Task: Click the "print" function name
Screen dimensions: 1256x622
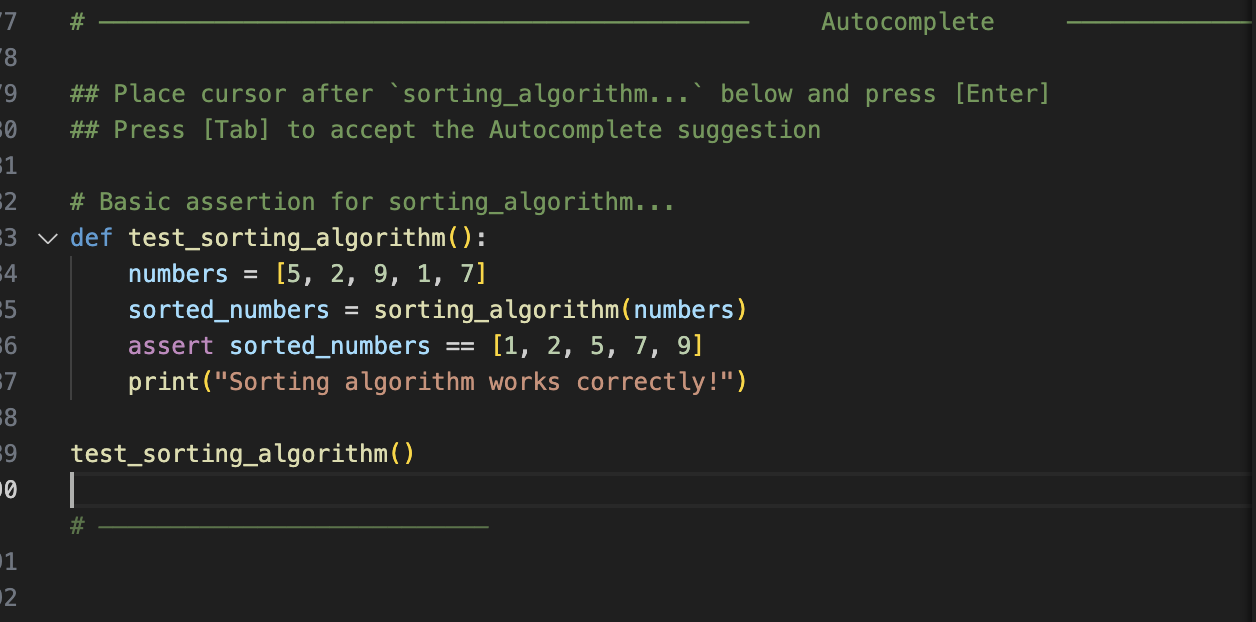Action: (x=164, y=382)
